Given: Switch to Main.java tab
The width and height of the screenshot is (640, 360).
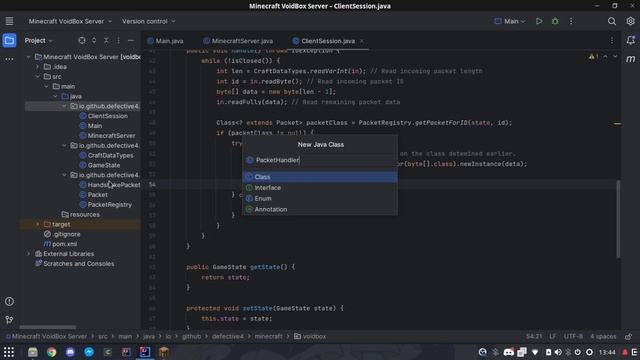Looking at the screenshot, I should pyautogui.click(x=165, y=41).
